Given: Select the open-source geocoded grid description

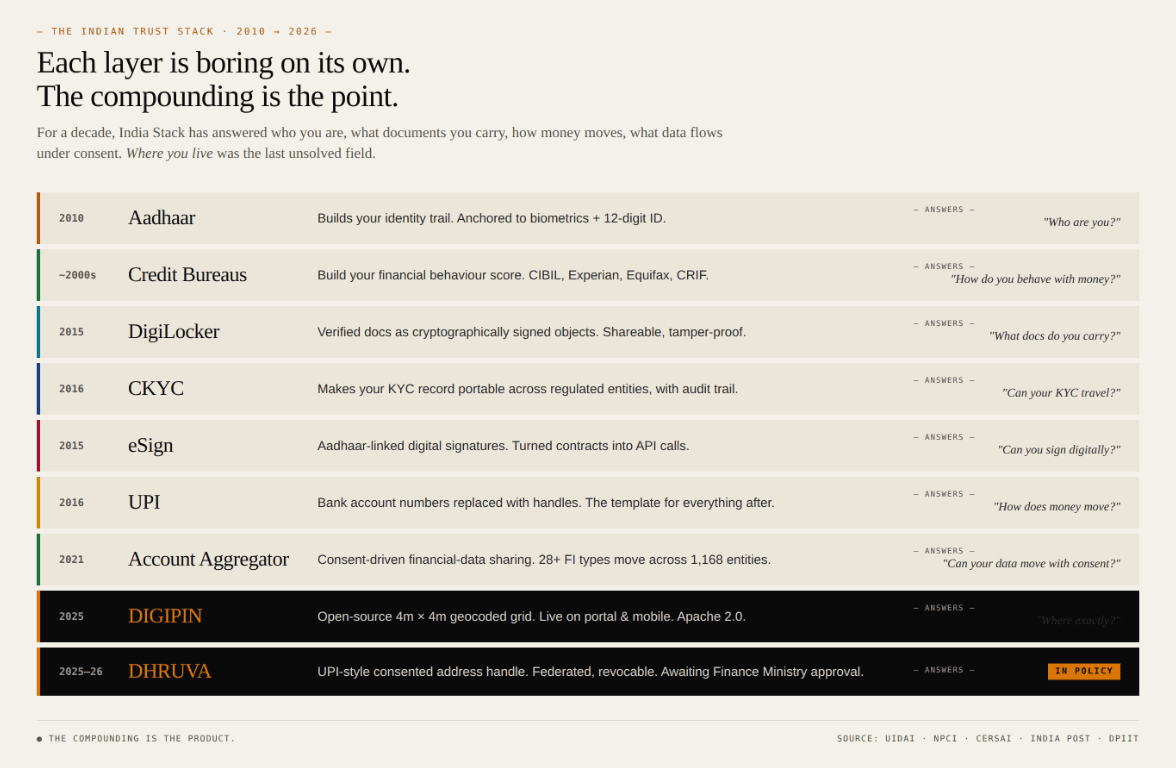Looking at the screenshot, I should [x=531, y=616].
